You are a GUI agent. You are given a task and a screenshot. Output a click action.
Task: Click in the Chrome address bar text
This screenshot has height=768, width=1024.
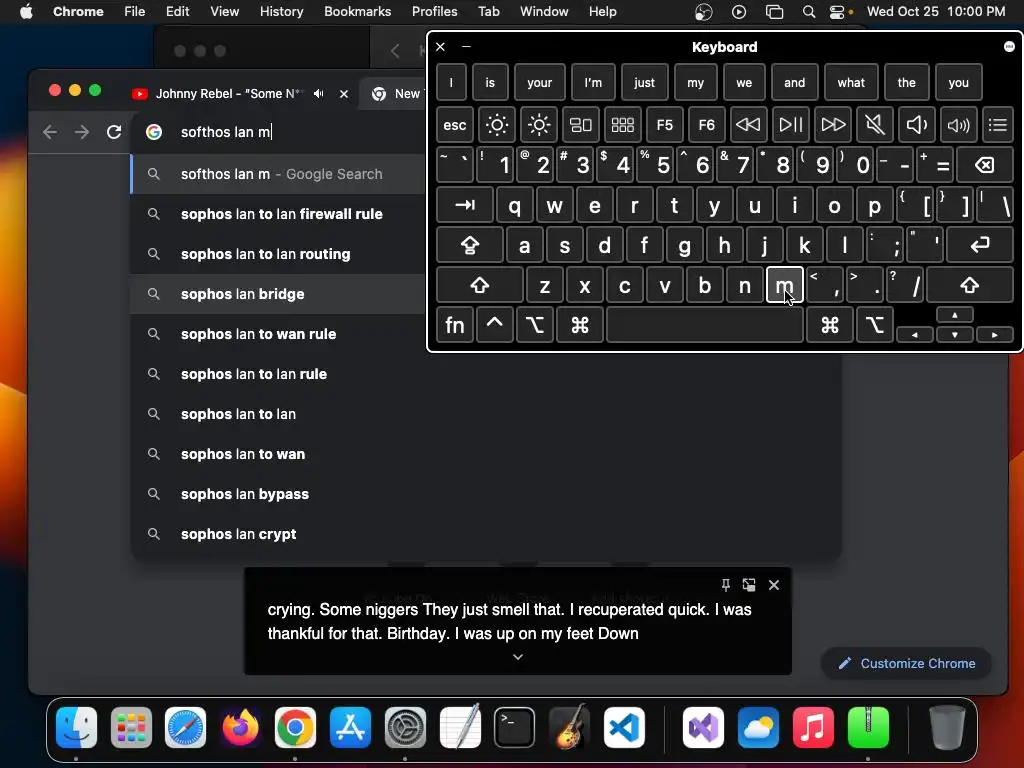pos(226,132)
